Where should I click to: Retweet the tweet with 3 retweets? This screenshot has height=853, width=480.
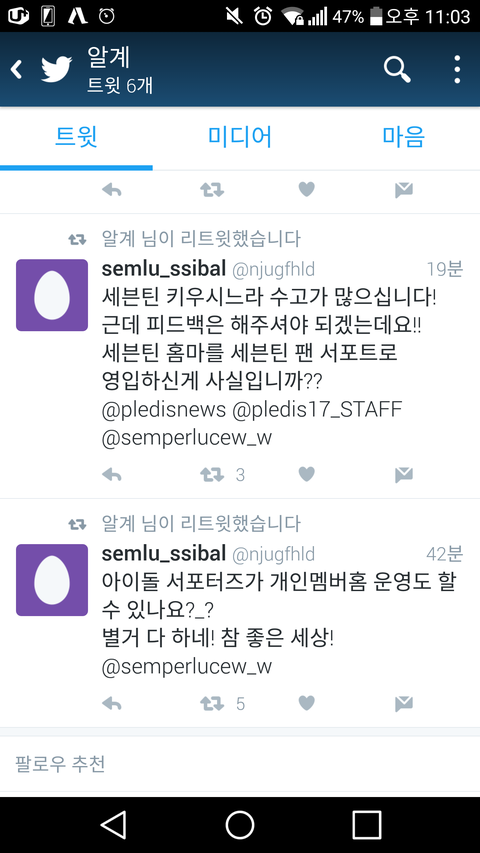212,475
